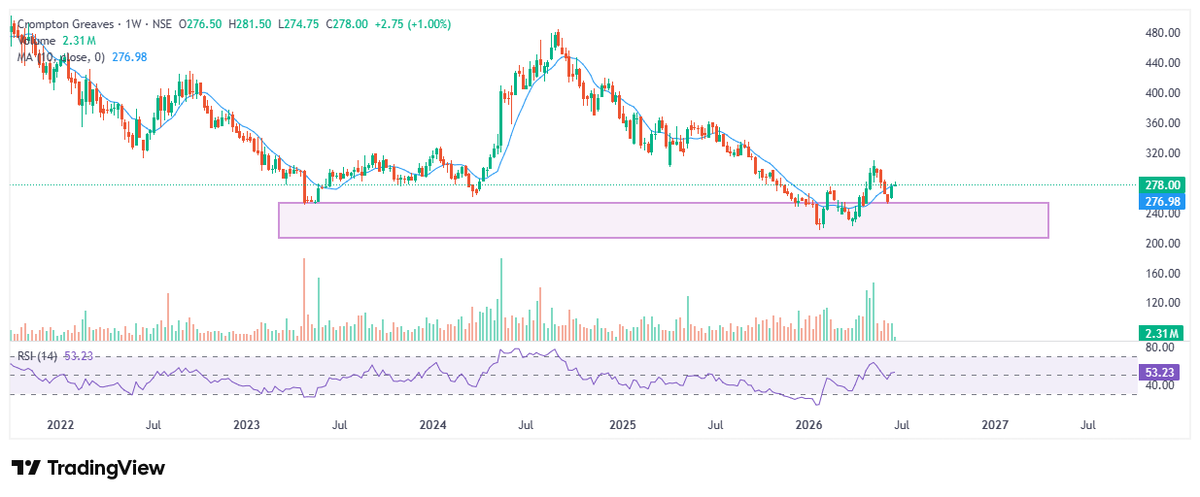Click the C278.00 close value in header
1200x497 pixels.
[x=346, y=24]
